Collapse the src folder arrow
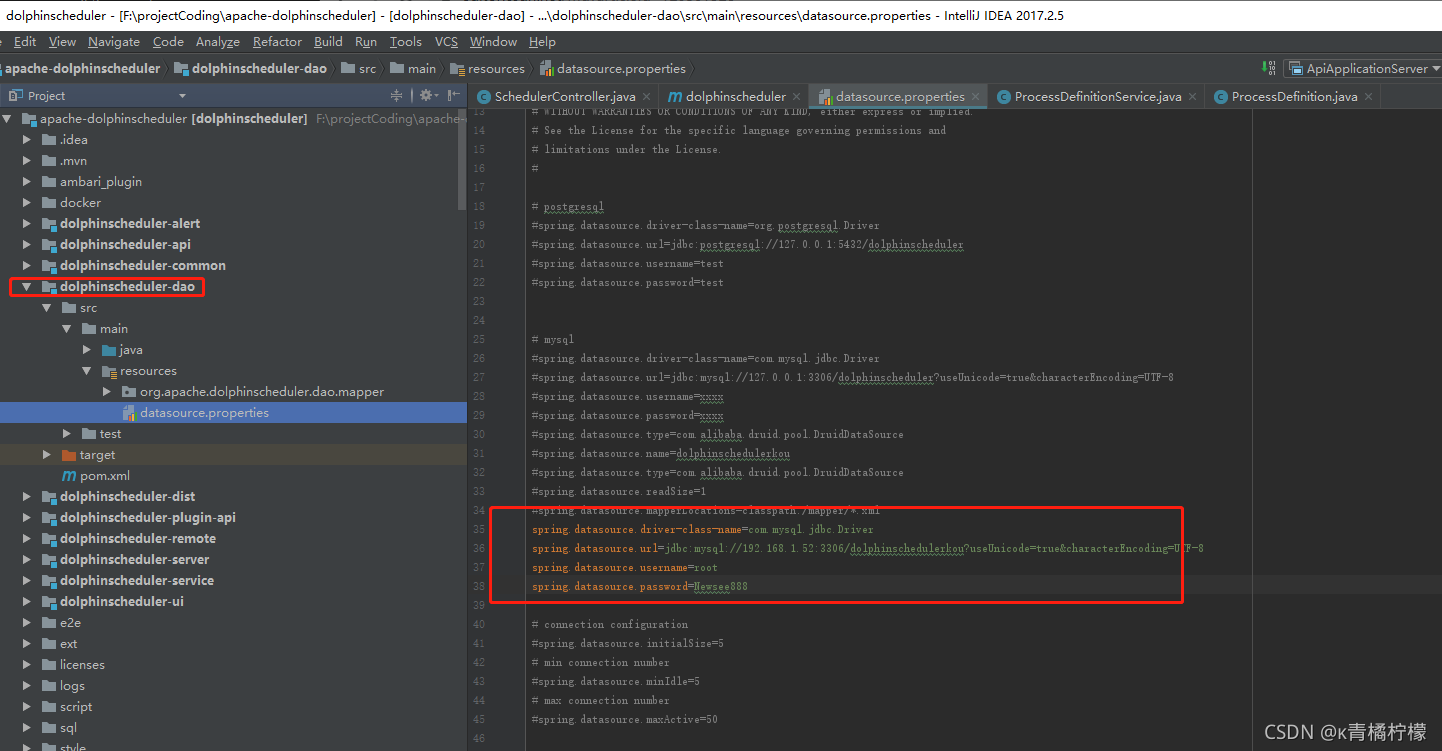 click(47, 308)
